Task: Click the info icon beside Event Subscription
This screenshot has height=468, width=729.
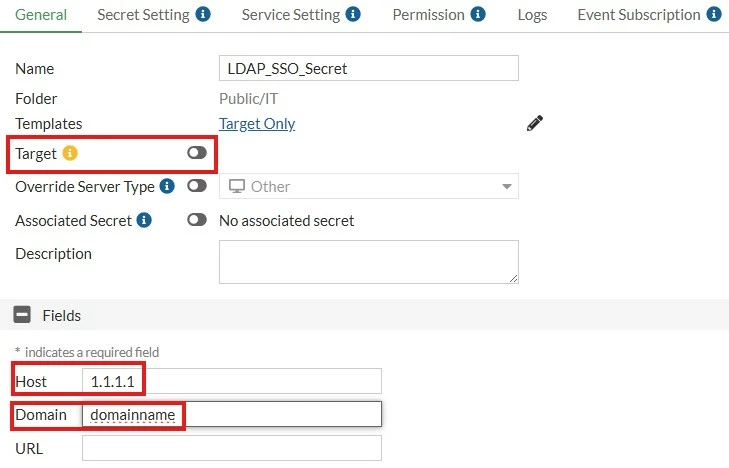Action: [714, 14]
